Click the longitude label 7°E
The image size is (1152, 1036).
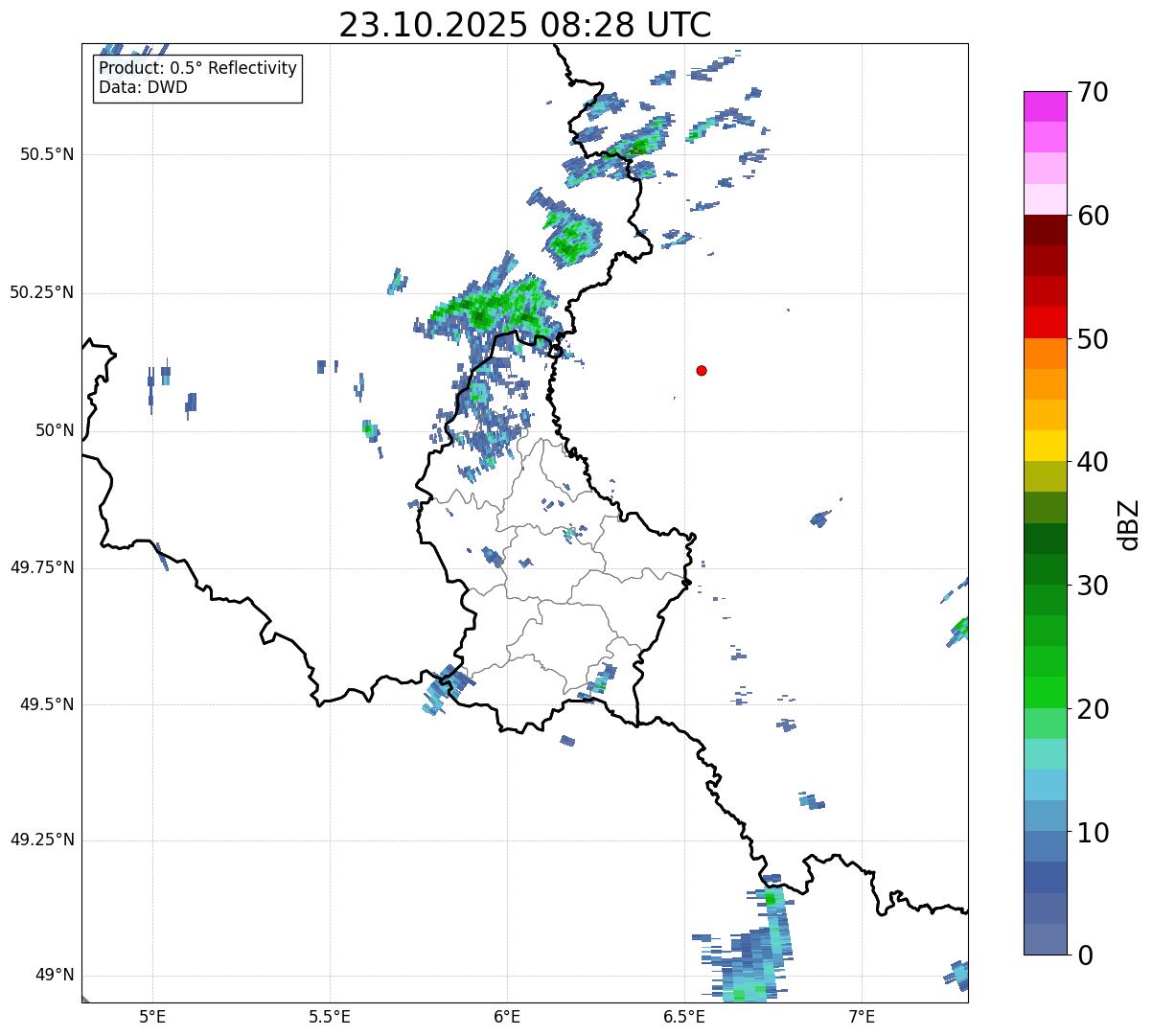[x=862, y=1017]
